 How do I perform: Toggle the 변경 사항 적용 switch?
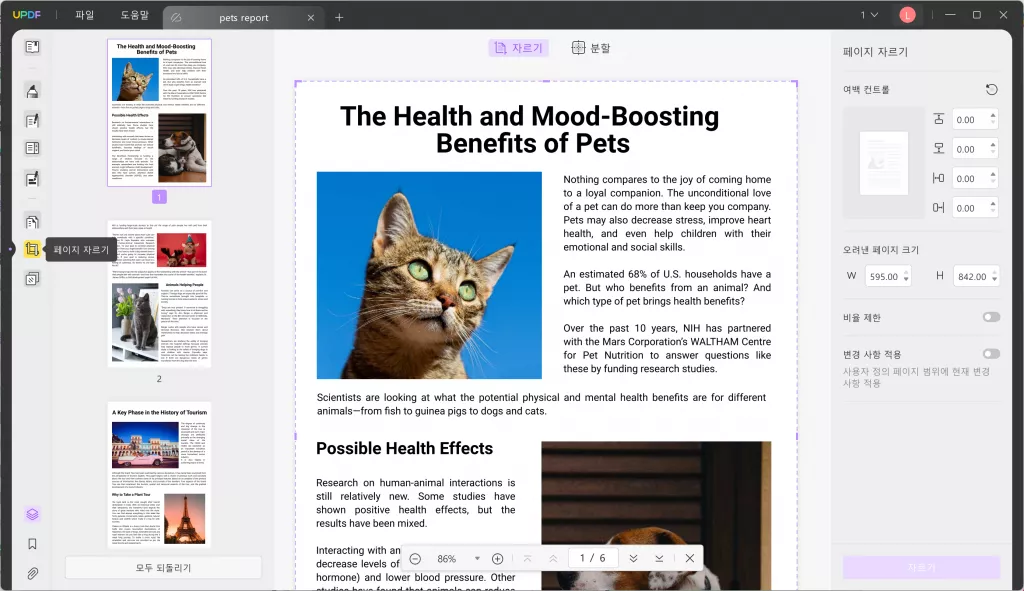click(x=991, y=354)
